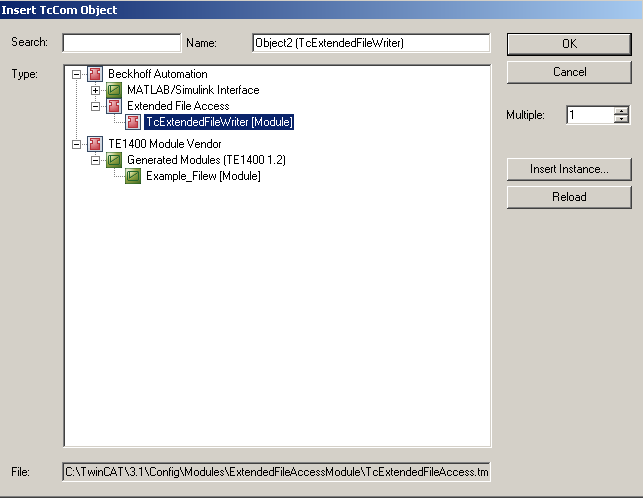Screen dimensions: 643x498
Task: Click the red TE1400 Module Vendor icon
Action: click(x=95, y=144)
